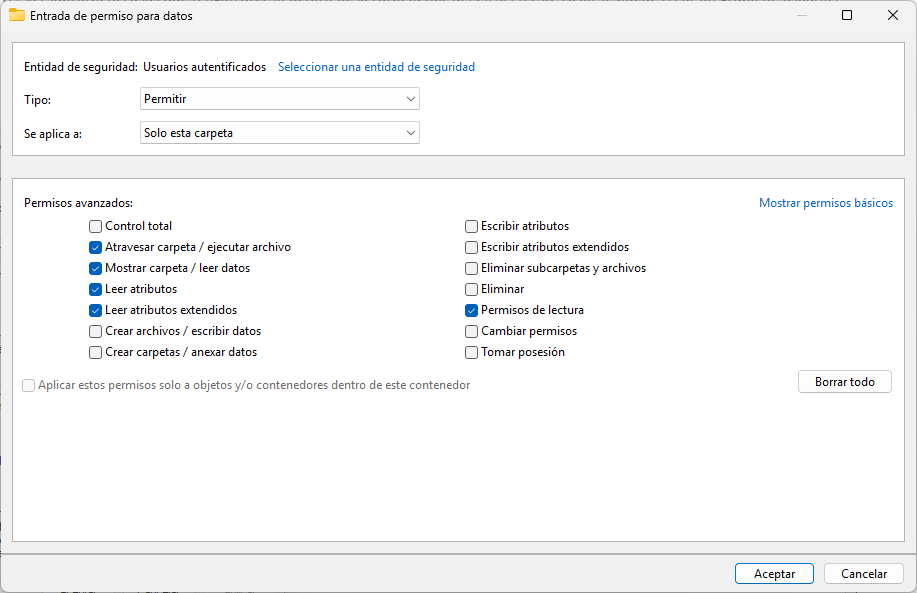Enable Escribir atributos
The width and height of the screenshot is (917, 593).
click(470, 226)
